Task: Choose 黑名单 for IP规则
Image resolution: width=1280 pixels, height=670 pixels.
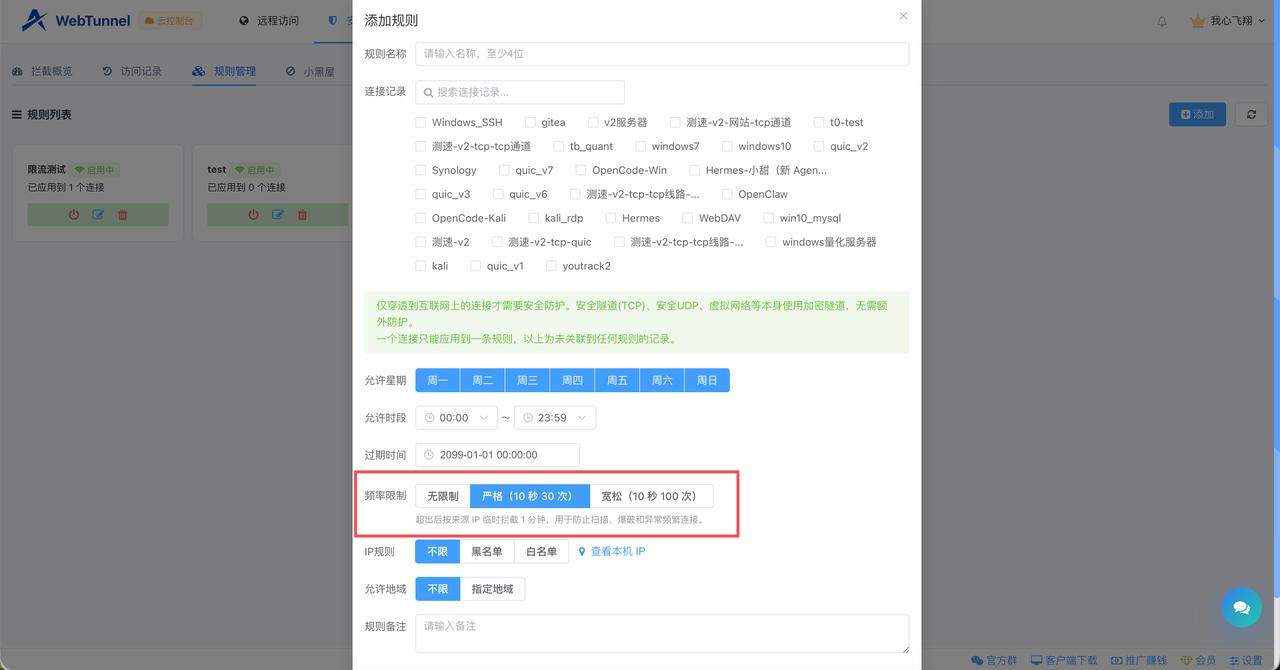Action: click(487, 552)
